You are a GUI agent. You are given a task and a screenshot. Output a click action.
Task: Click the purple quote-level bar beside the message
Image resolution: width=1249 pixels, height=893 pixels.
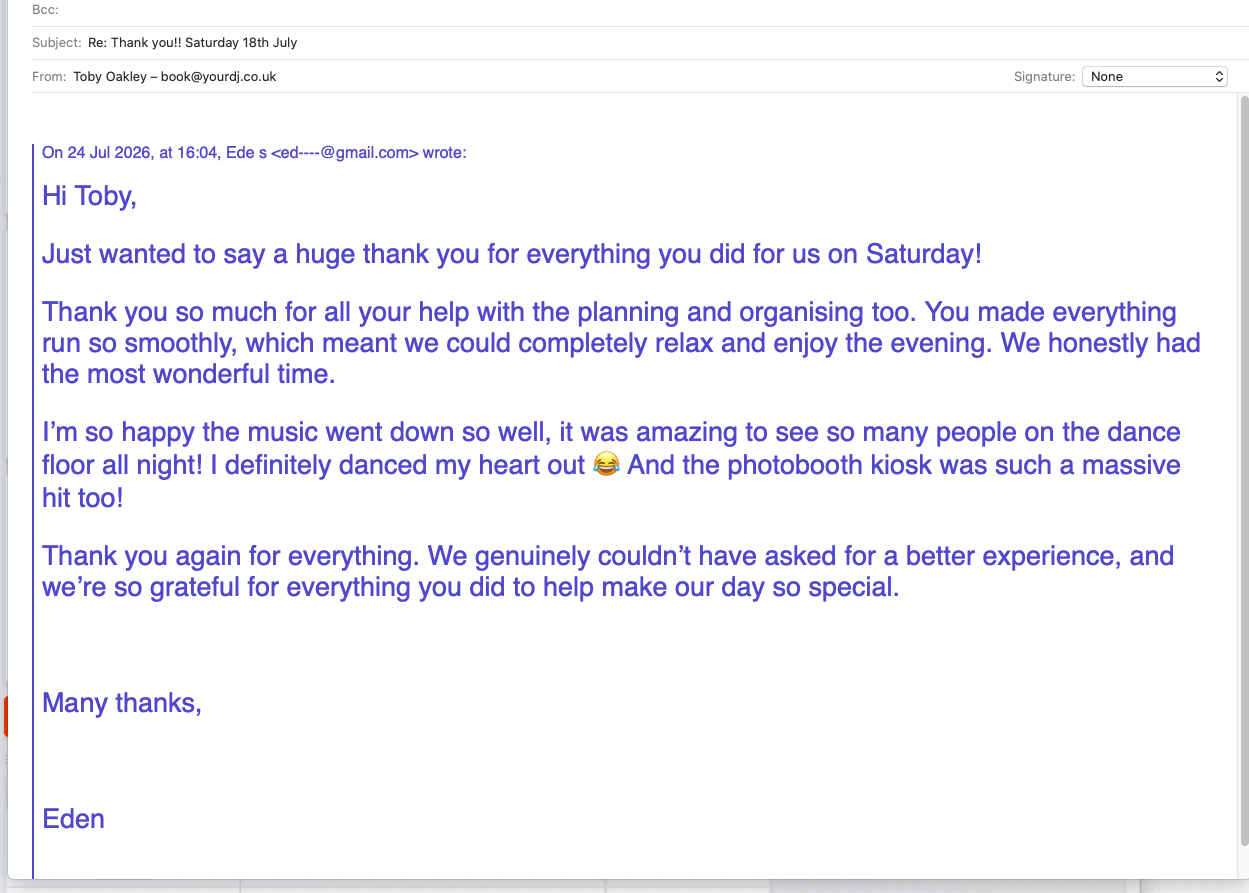33,510
